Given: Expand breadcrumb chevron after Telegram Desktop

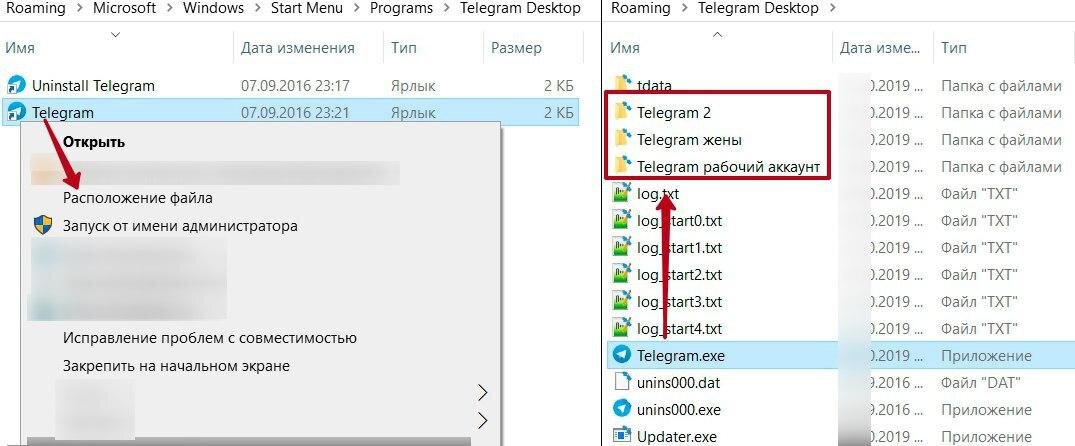Looking at the screenshot, I should tap(833, 9).
